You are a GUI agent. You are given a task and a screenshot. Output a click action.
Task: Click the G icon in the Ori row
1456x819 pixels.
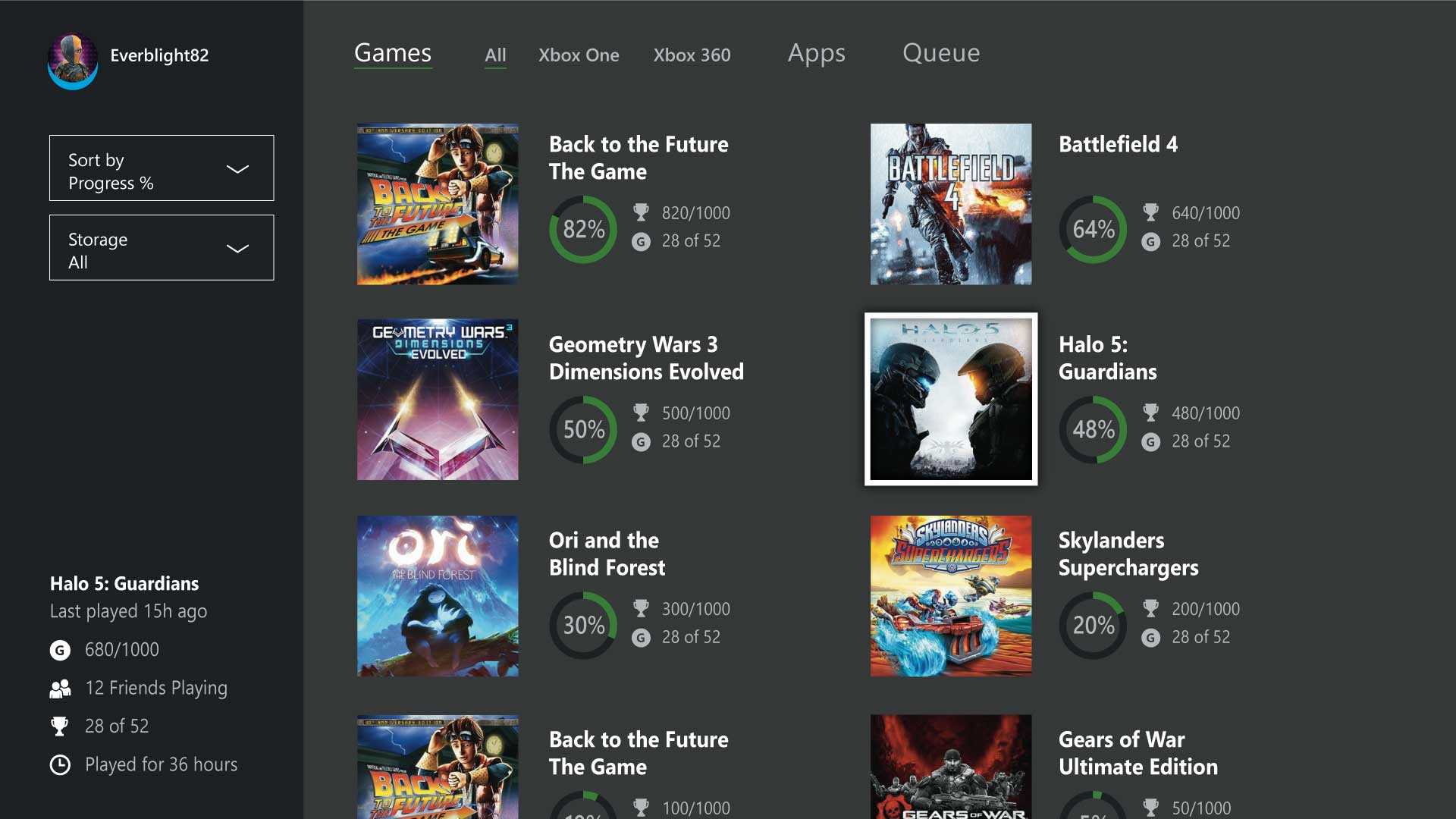pyautogui.click(x=641, y=638)
